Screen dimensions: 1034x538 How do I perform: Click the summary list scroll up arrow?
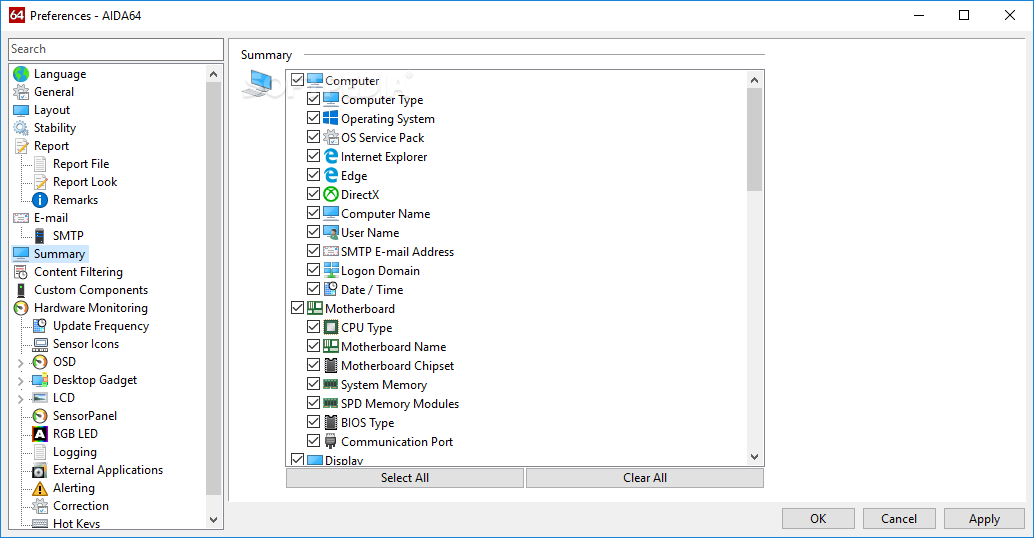coord(754,80)
